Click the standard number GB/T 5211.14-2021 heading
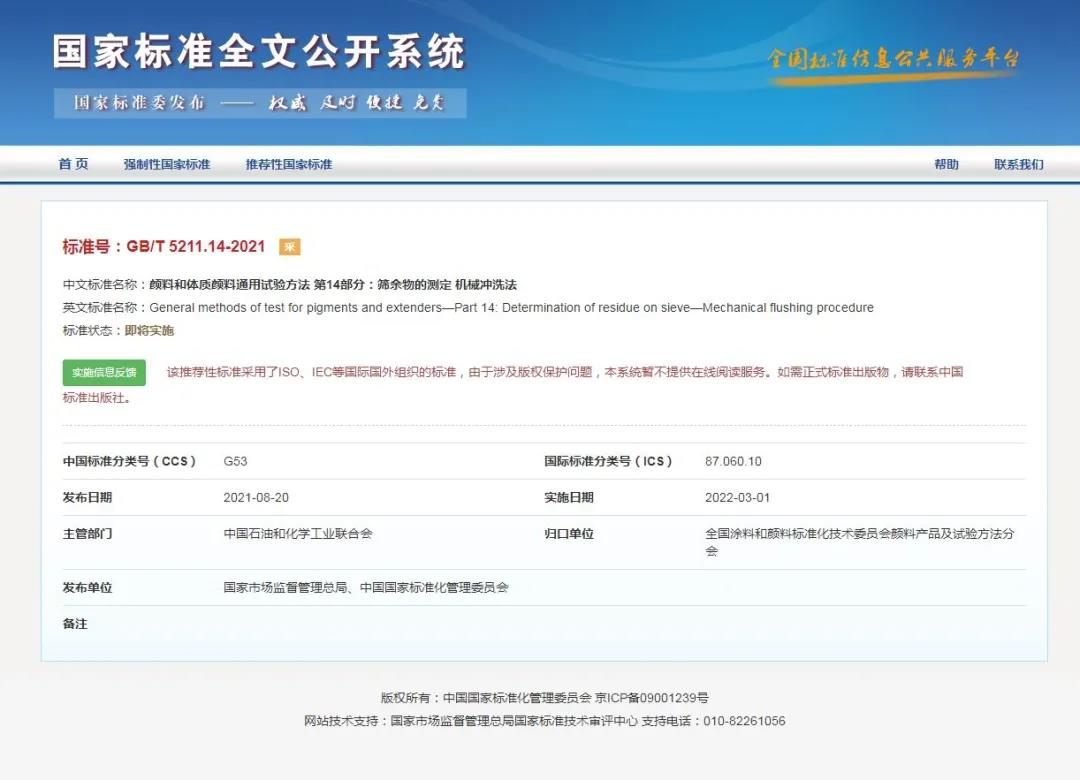 pyautogui.click(x=164, y=247)
